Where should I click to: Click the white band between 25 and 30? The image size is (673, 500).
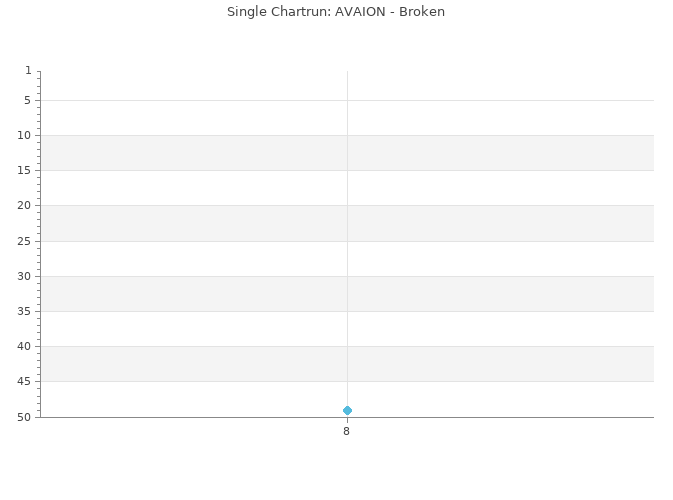point(347,259)
